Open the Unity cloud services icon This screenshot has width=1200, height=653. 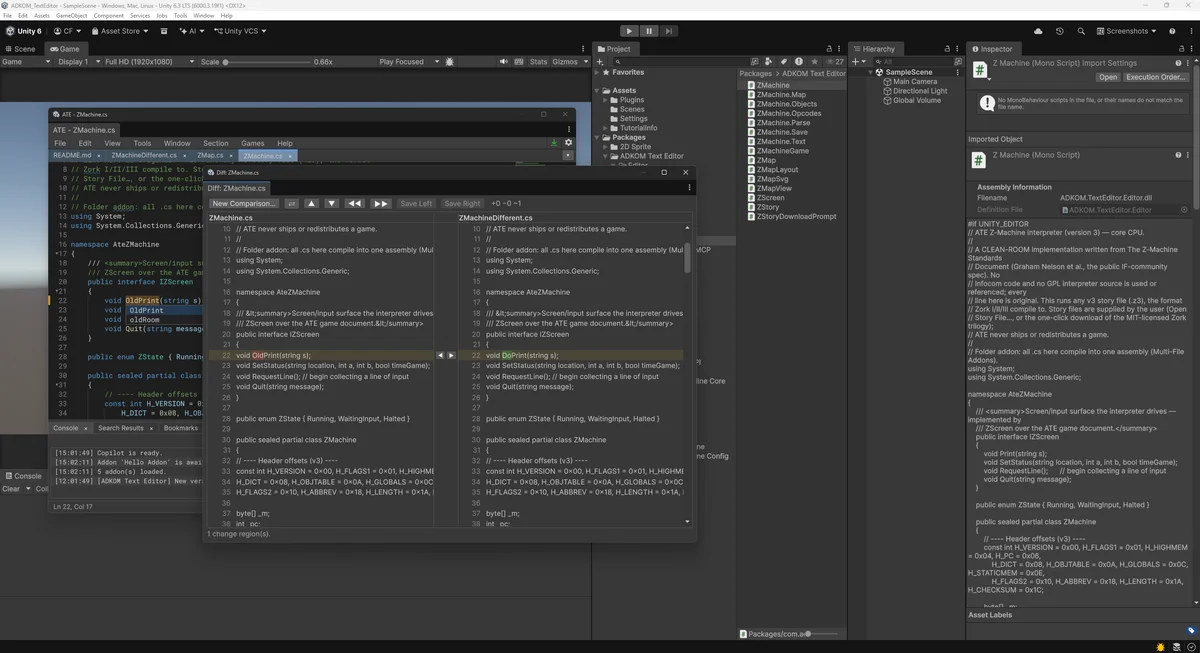(x=1038, y=31)
